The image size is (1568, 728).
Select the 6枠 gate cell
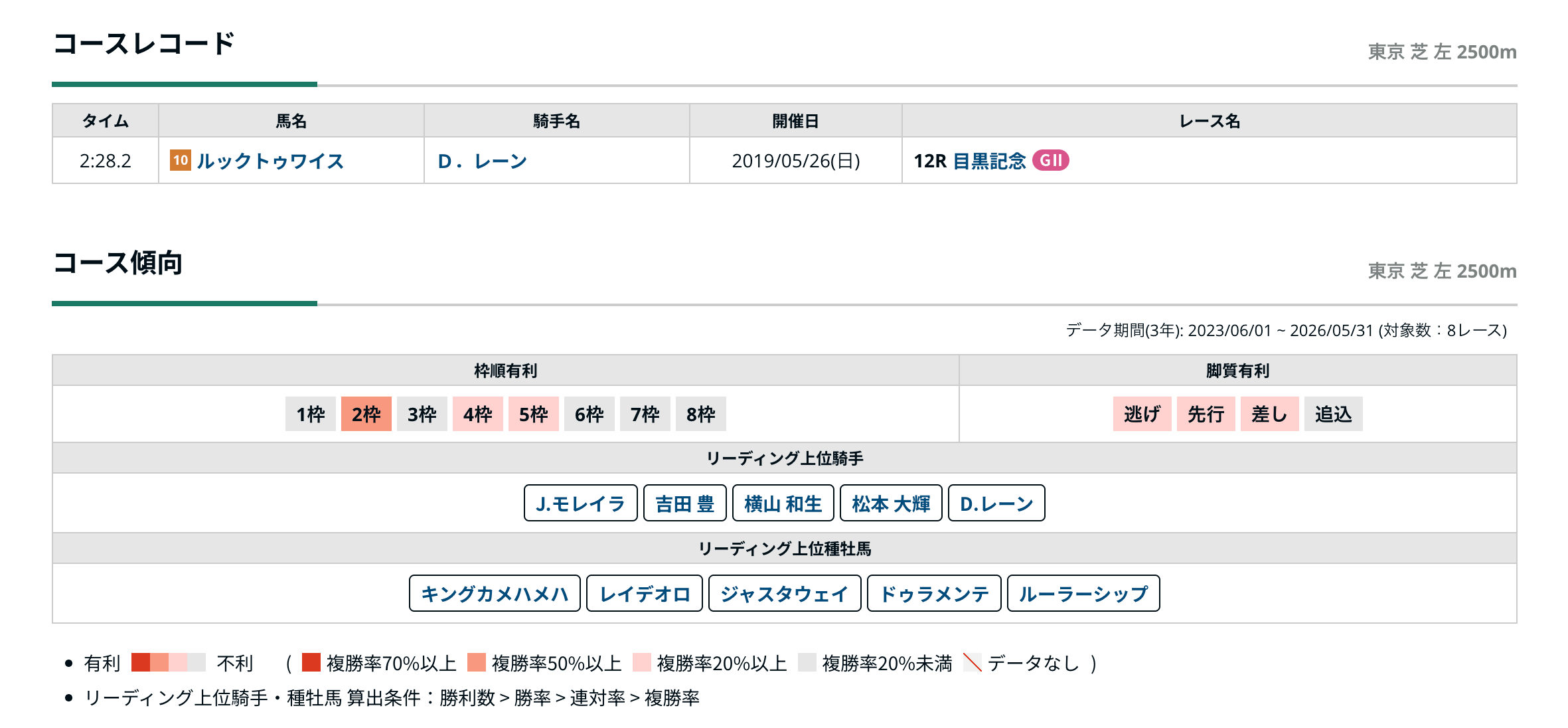[x=589, y=414]
